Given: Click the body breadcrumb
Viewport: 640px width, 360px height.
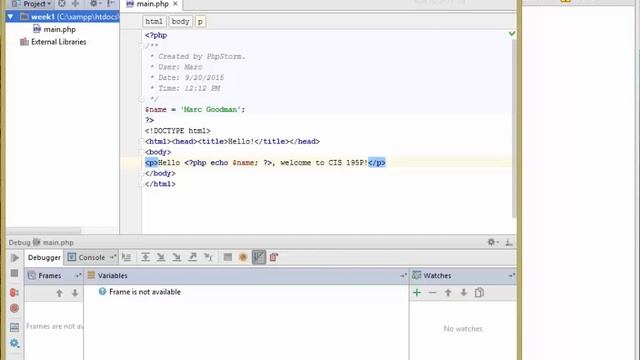Looking at the screenshot, I should point(180,21).
